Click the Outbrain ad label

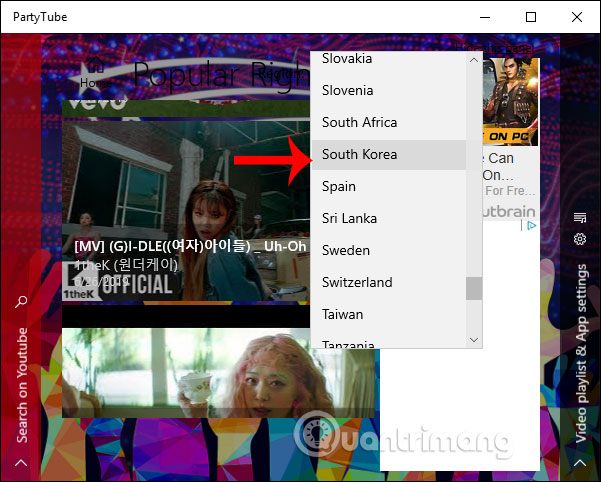(x=509, y=211)
